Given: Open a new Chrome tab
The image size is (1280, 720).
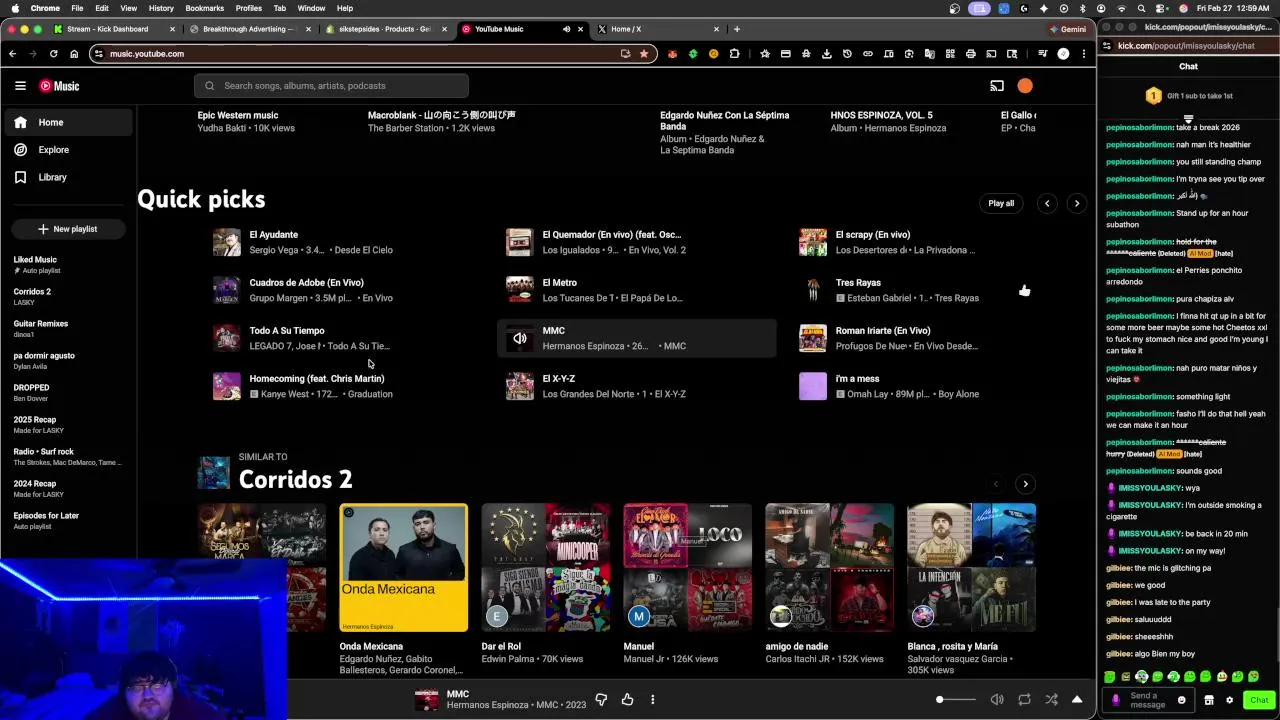Looking at the screenshot, I should point(737,29).
